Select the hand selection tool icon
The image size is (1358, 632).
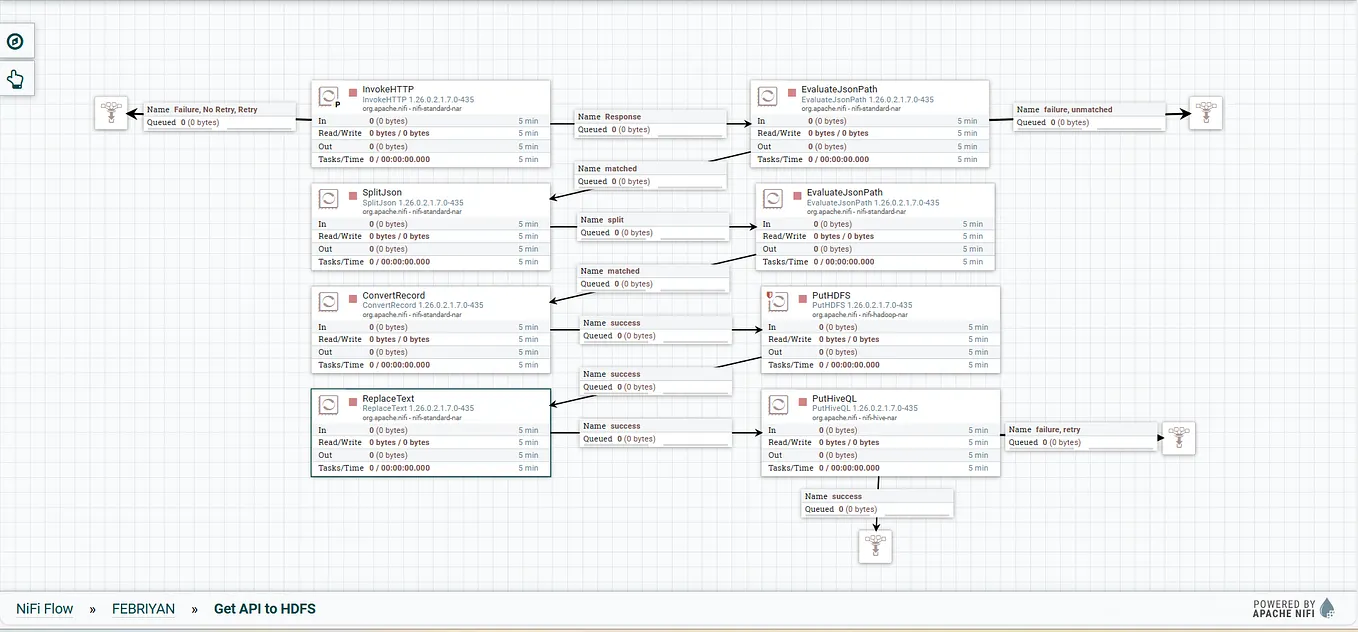(x=15, y=77)
